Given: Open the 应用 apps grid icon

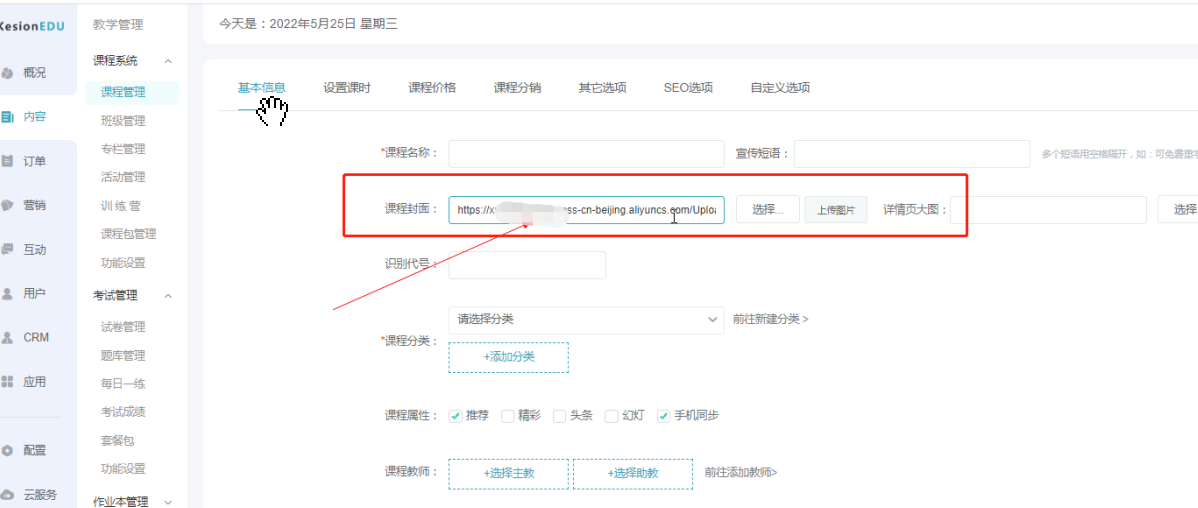Looking at the screenshot, I should point(8,382).
